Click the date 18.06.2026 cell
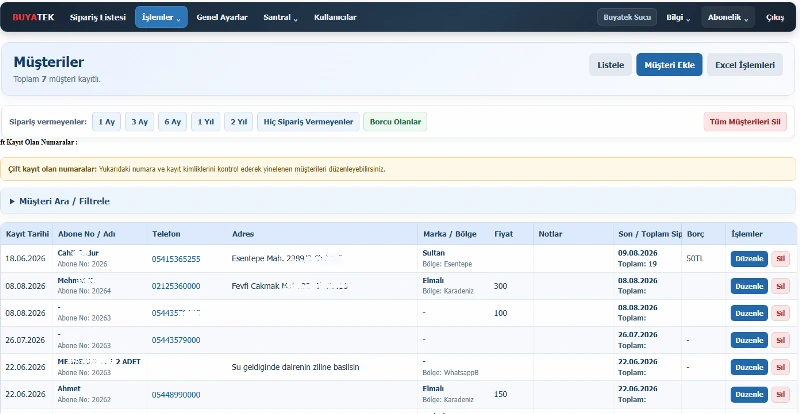The image size is (800, 414). click(26, 259)
